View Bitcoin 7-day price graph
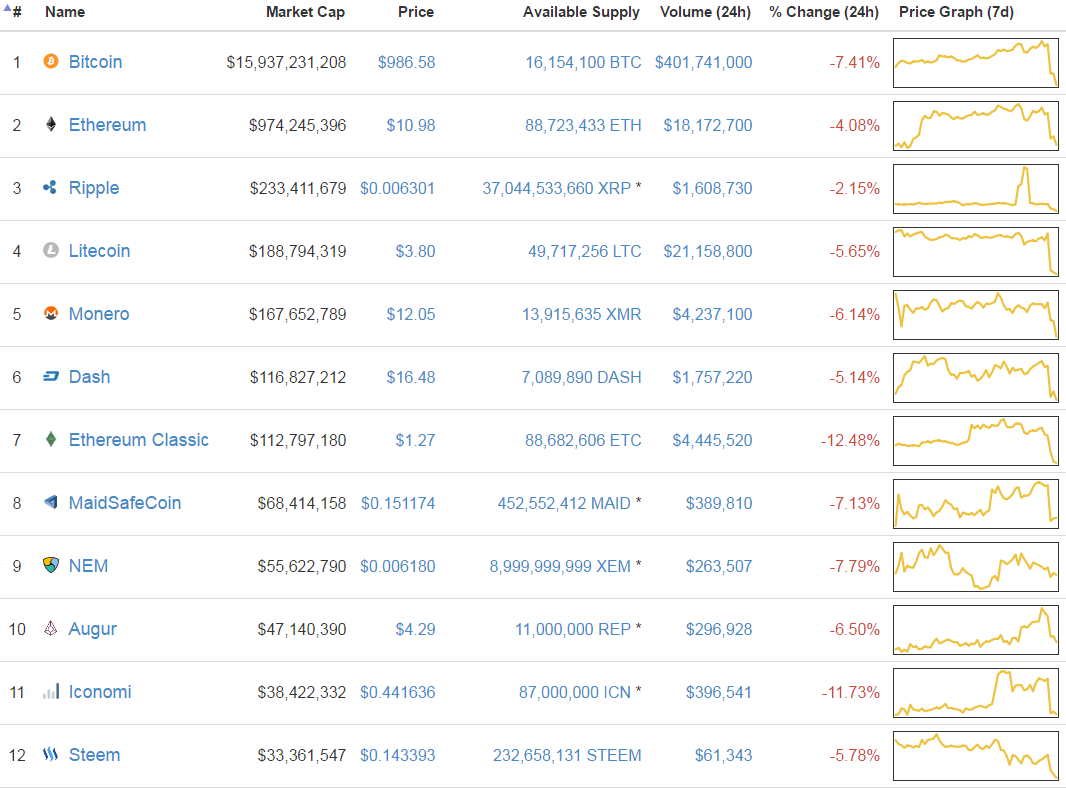Viewport: 1066px width, 789px height. pos(976,63)
